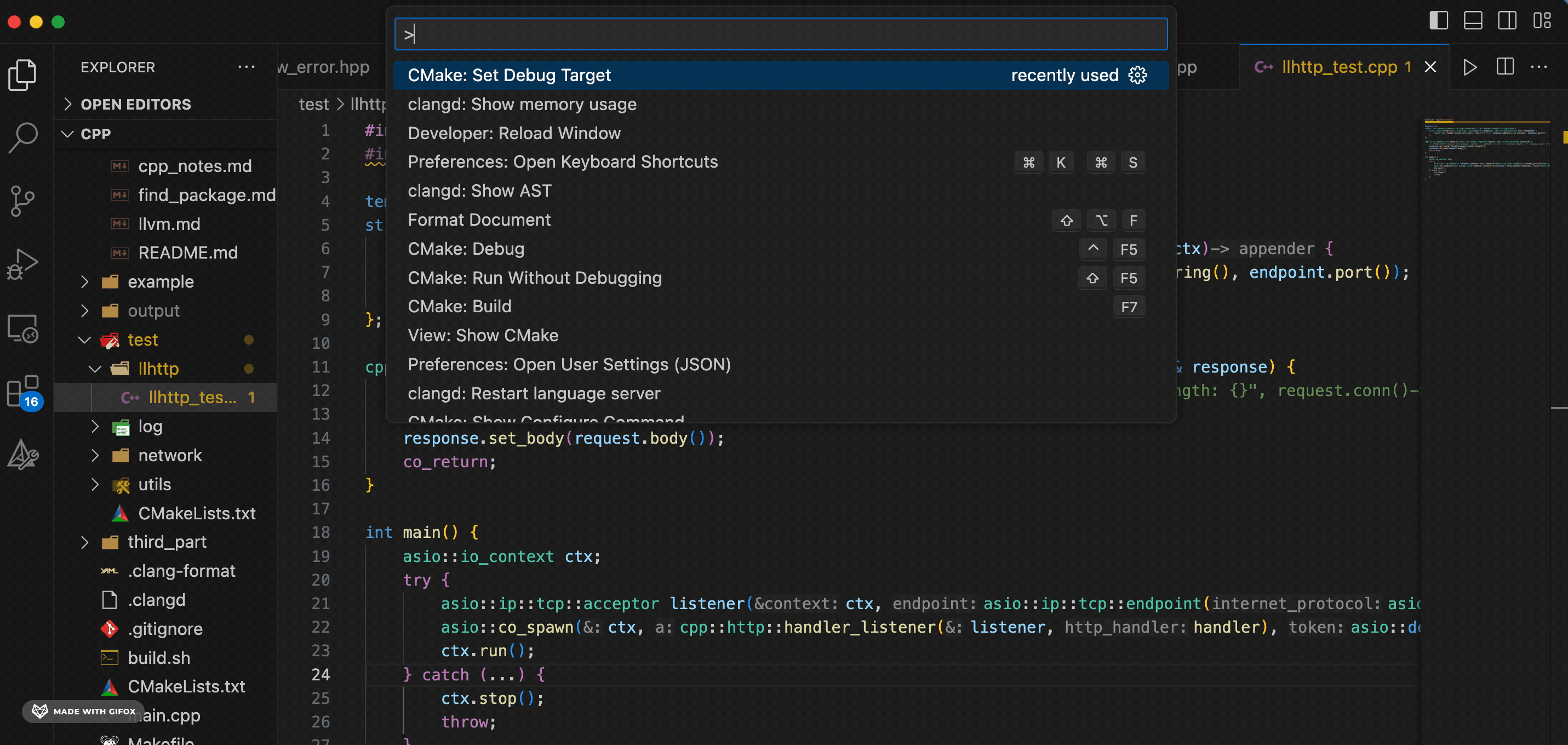Open Extensions view with 16 badge
1568x745 pixels.
[23, 391]
